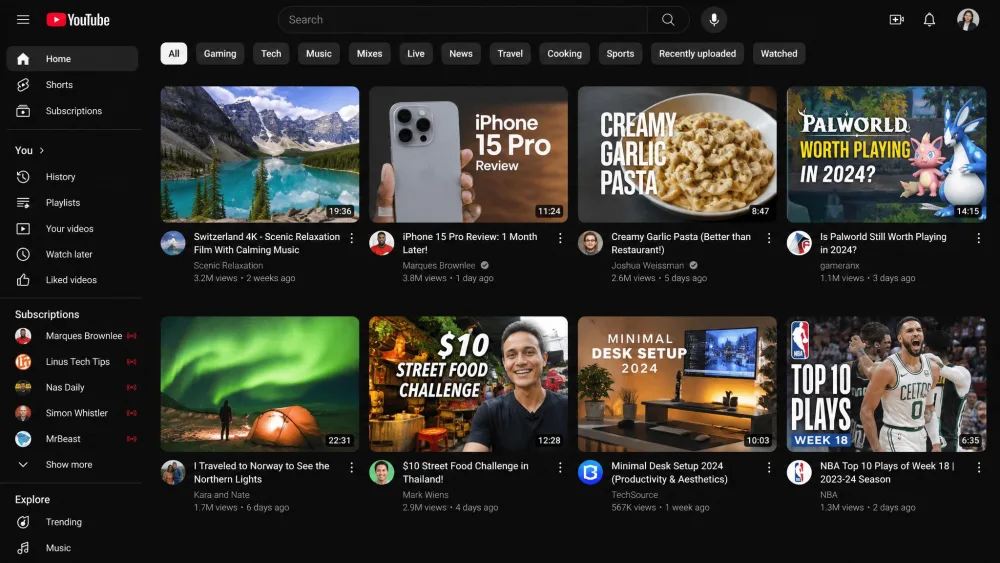Open Joshua Weissman channel avatar
Image resolution: width=1000 pixels, height=563 pixels.
pos(590,243)
